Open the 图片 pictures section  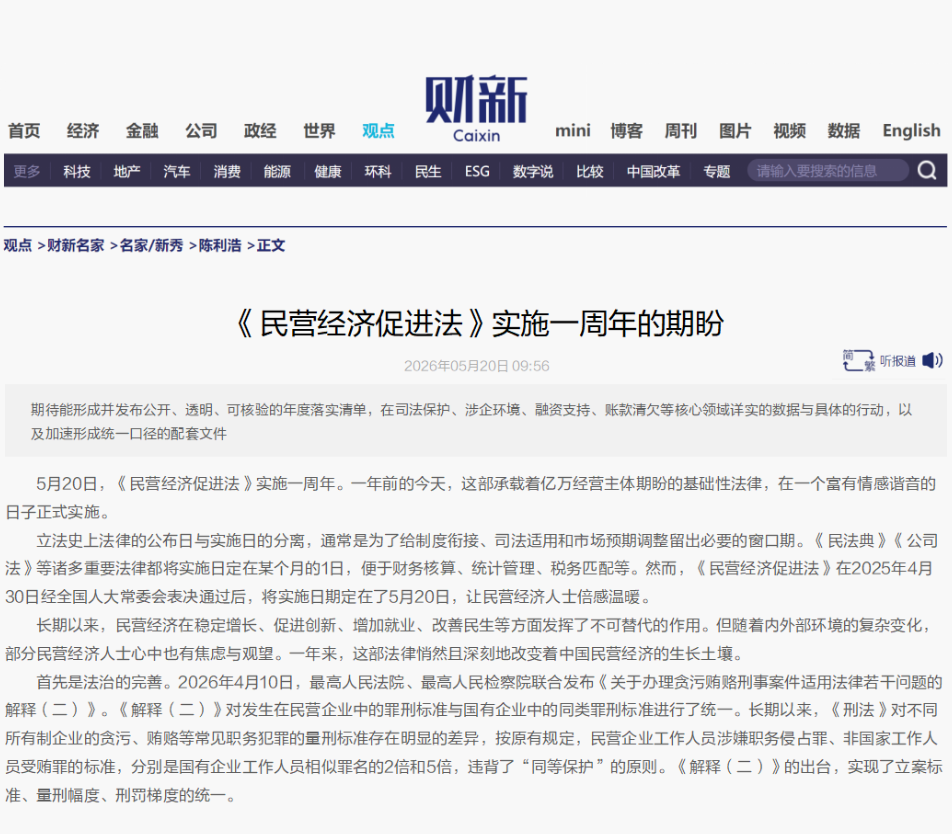tap(735, 131)
